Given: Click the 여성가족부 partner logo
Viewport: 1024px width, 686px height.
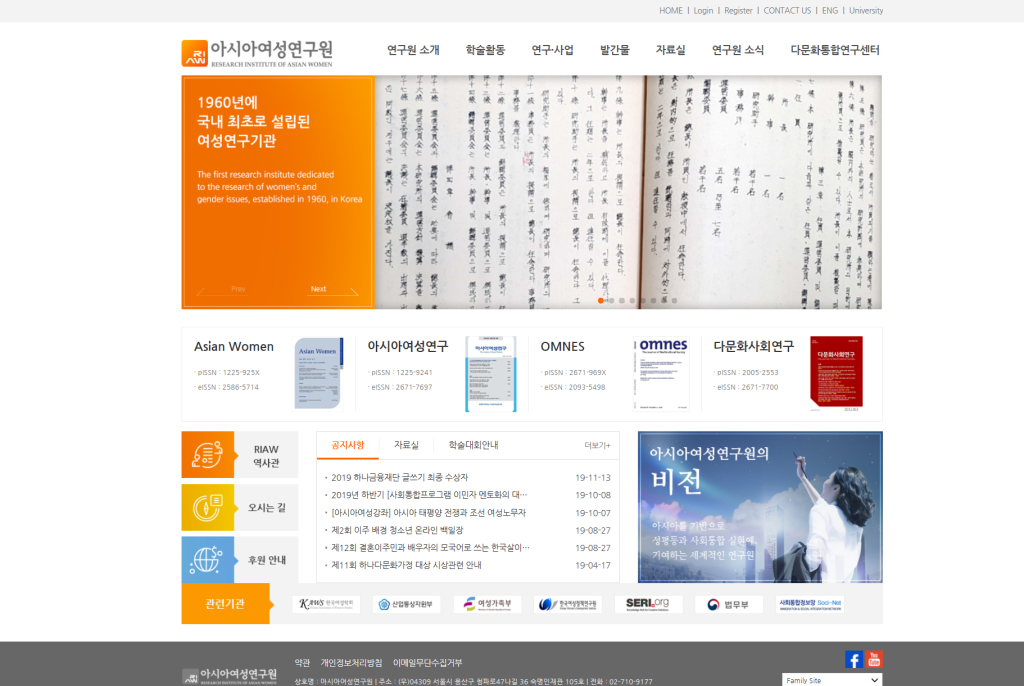Looking at the screenshot, I should pos(487,604).
